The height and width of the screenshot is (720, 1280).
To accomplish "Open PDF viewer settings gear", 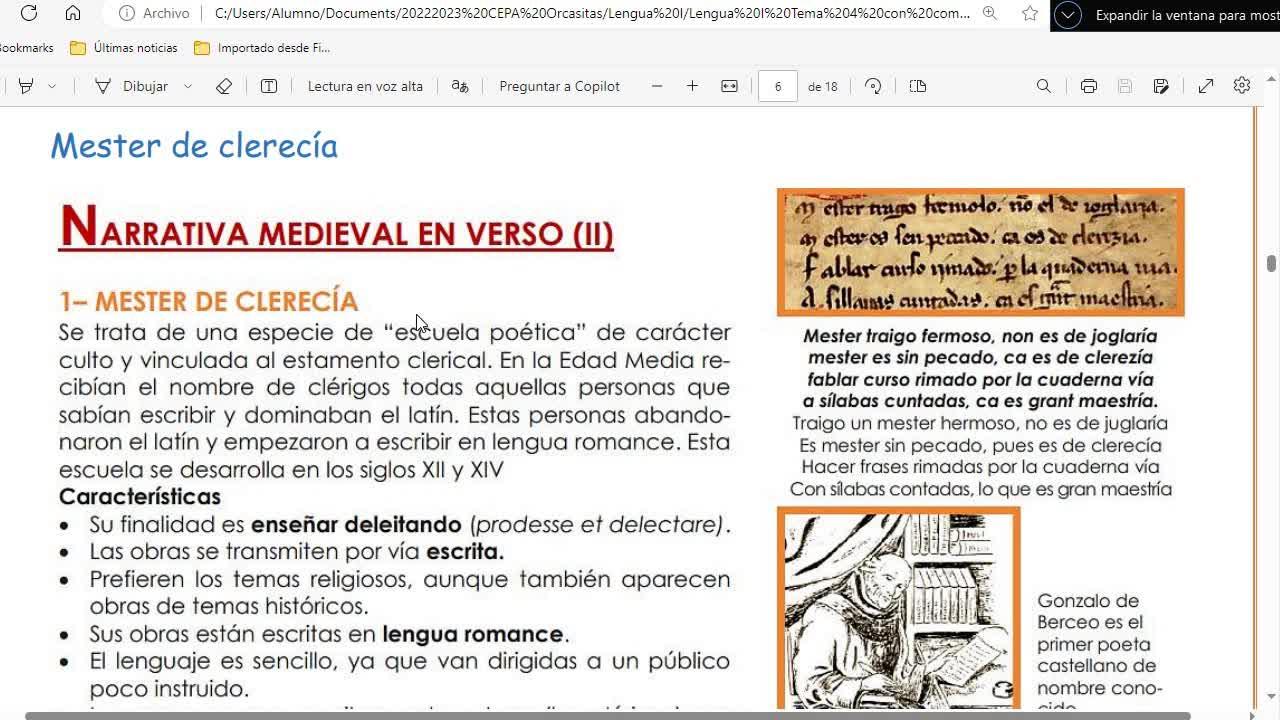I will pos(1242,86).
